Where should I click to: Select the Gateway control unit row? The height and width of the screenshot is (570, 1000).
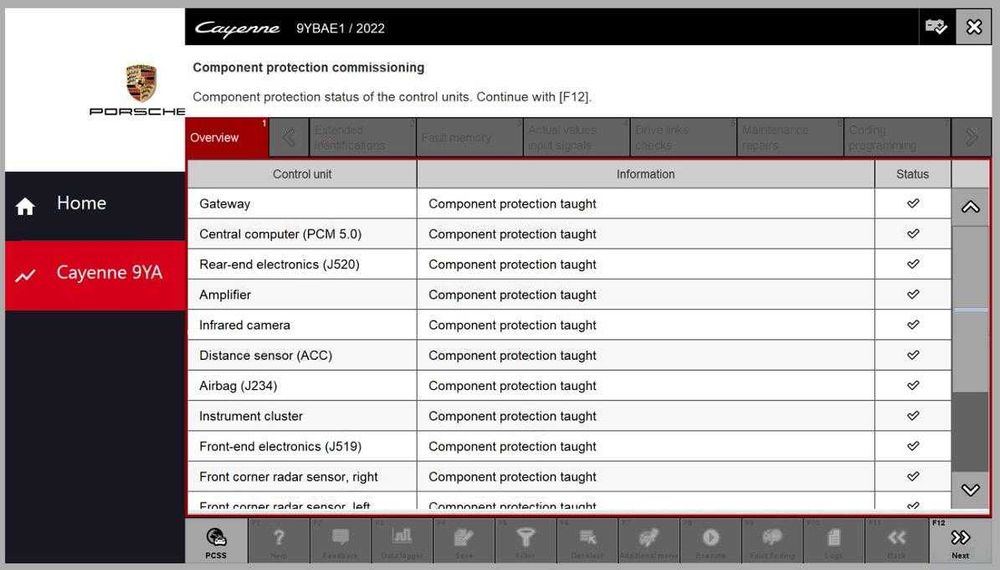pos(569,203)
